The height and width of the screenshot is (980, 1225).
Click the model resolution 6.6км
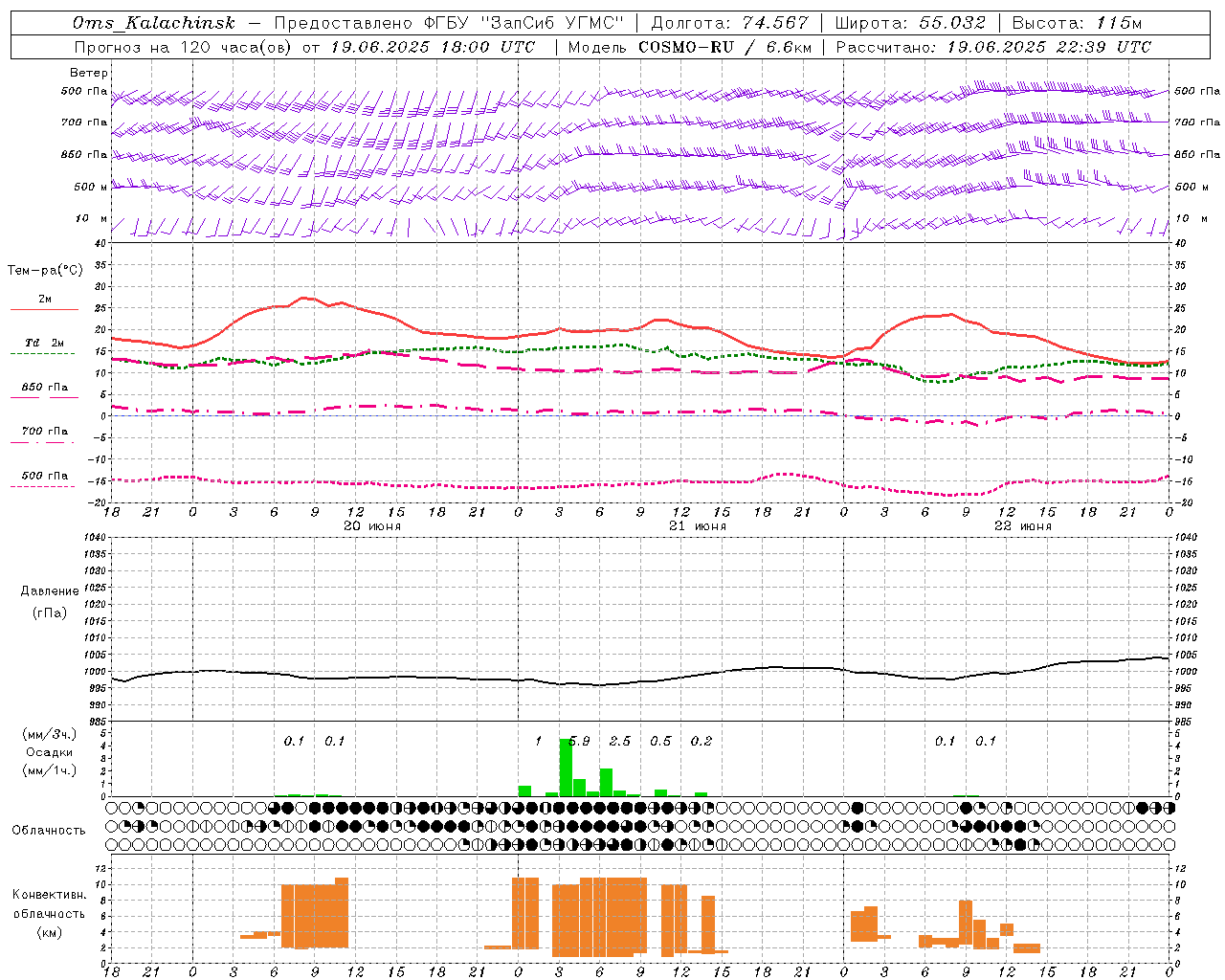pyautogui.click(x=790, y=47)
